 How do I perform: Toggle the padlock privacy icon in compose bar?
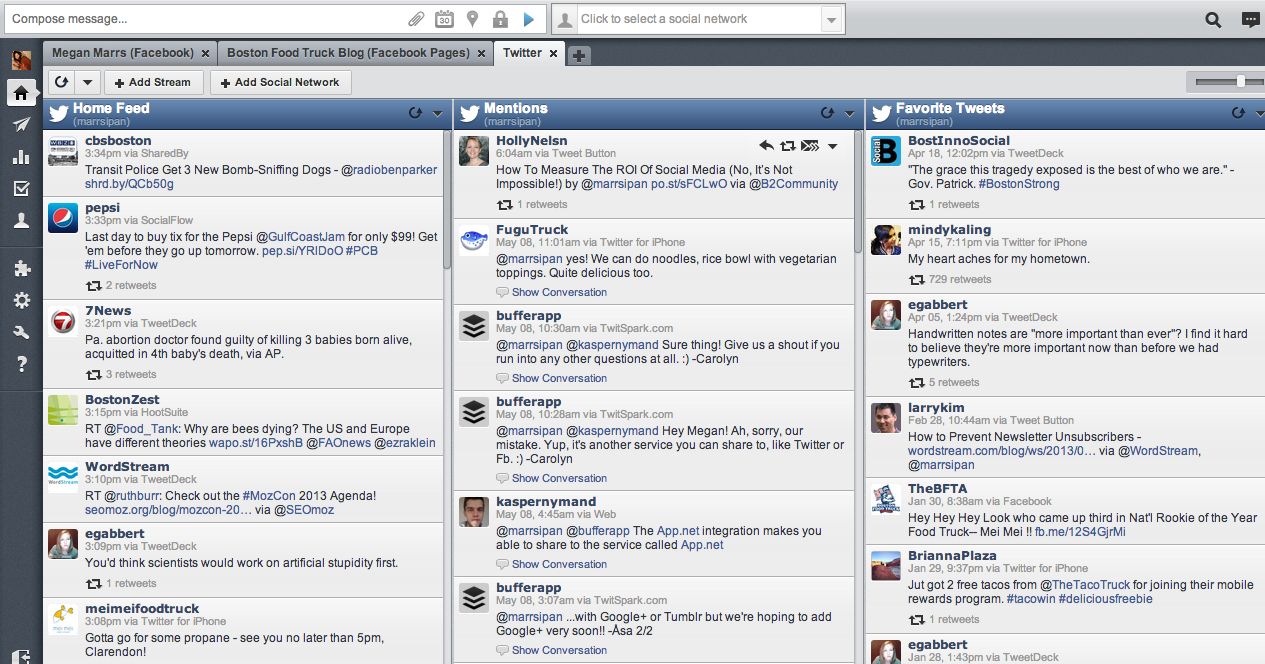[500, 19]
